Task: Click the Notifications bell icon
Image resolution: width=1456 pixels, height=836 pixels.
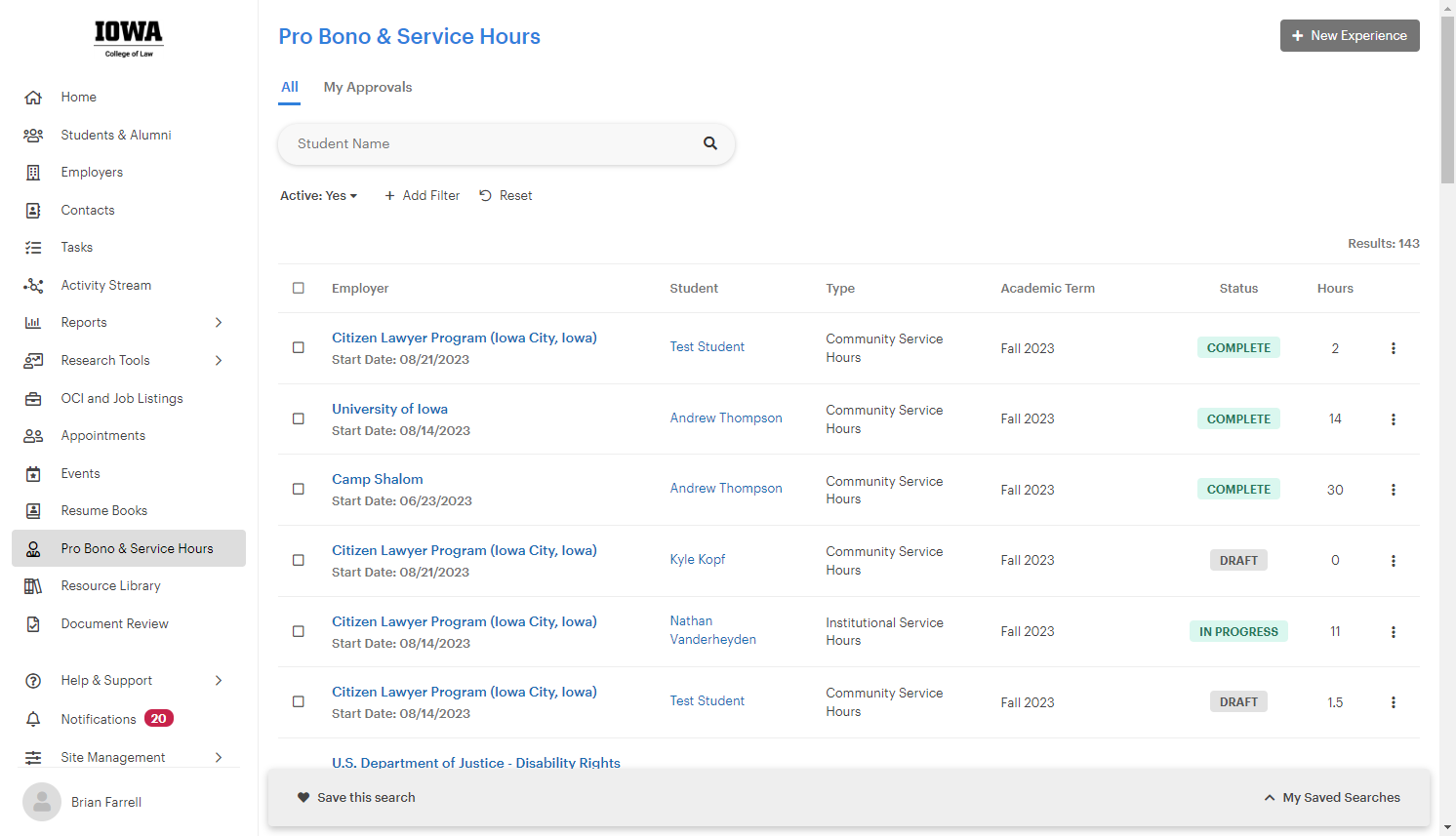Action: click(33, 719)
